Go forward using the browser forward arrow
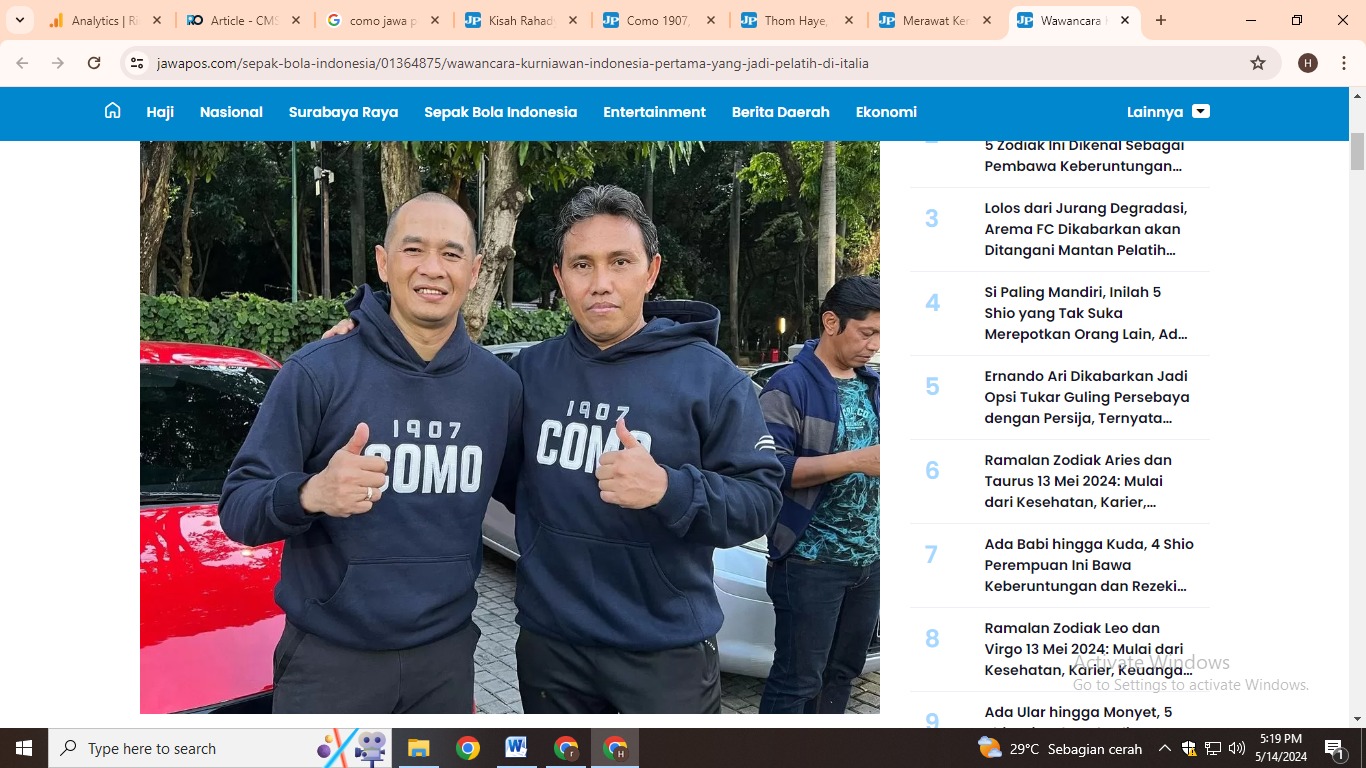 (x=58, y=63)
